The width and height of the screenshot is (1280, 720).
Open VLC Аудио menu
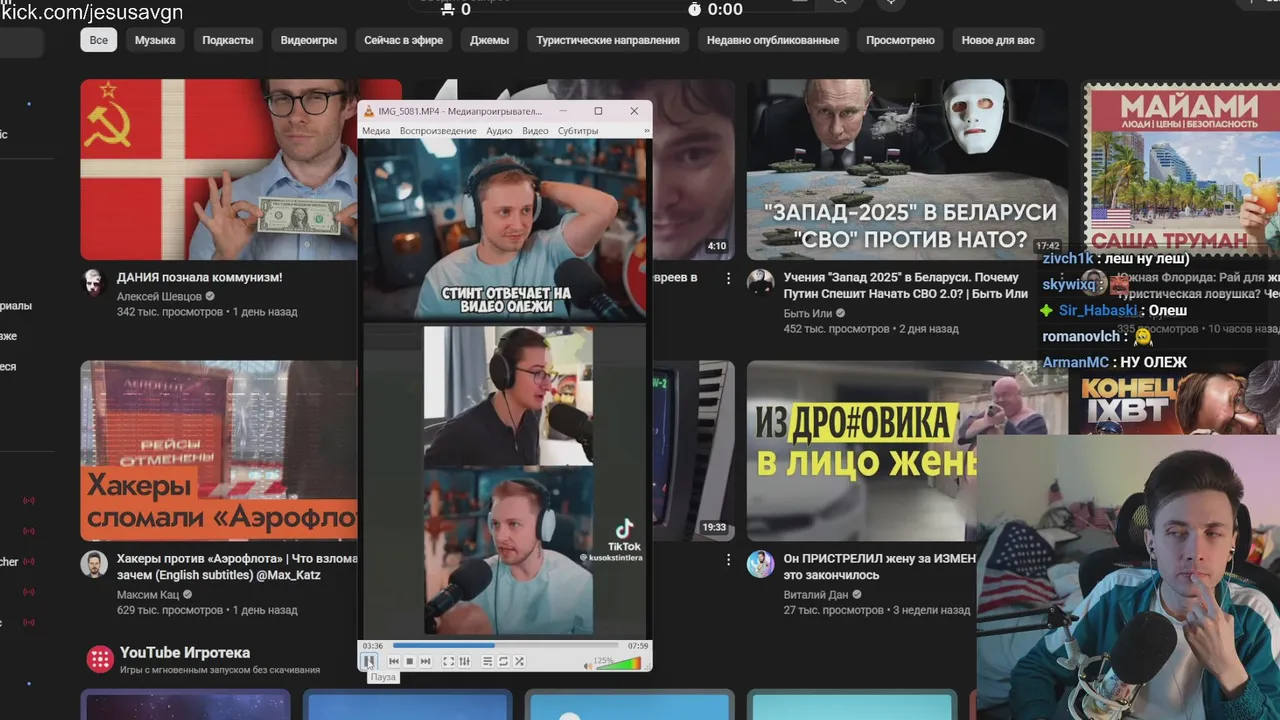point(499,131)
